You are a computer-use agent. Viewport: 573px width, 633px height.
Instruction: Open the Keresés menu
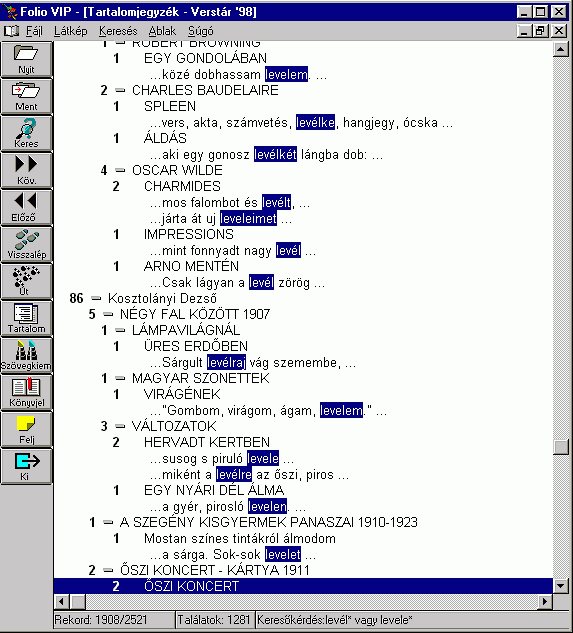[x=118, y=31]
